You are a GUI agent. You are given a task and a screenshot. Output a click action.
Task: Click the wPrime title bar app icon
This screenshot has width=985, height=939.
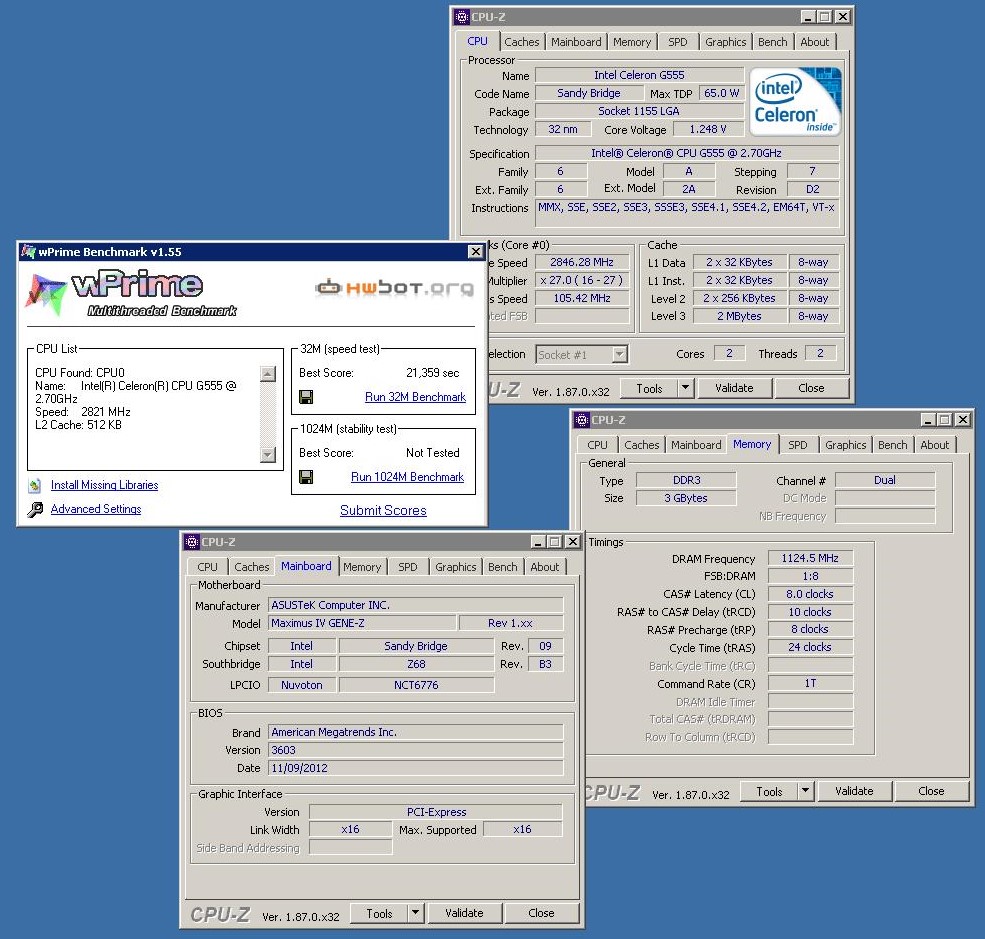pyautogui.click(x=28, y=252)
